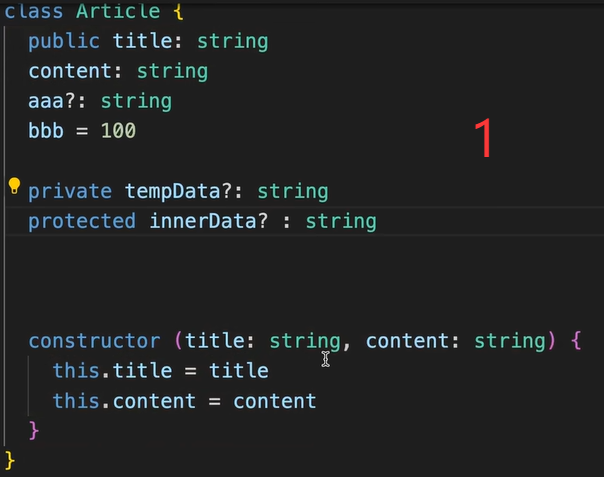The width and height of the screenshot is (604, 477).
Task: Click the public keyword before title
Action: click(x=64, y=41)
